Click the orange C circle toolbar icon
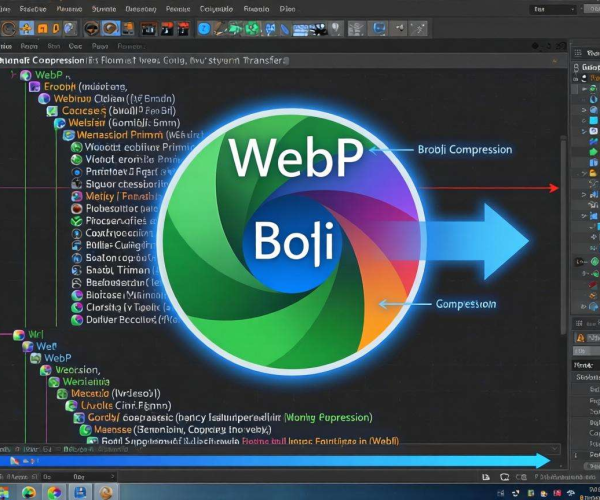The height and width of the screenshot is (500, 600). click(x=8, y=29)
